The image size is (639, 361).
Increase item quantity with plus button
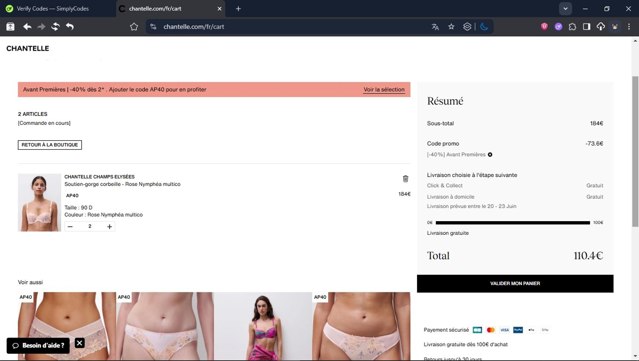click(x=109, y=227)
